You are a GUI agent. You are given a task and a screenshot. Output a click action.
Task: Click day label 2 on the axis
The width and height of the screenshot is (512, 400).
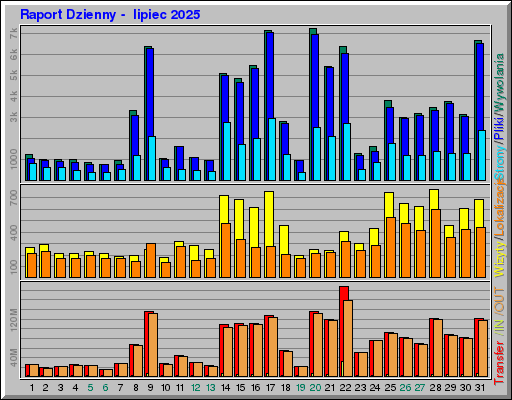[45, 388]
